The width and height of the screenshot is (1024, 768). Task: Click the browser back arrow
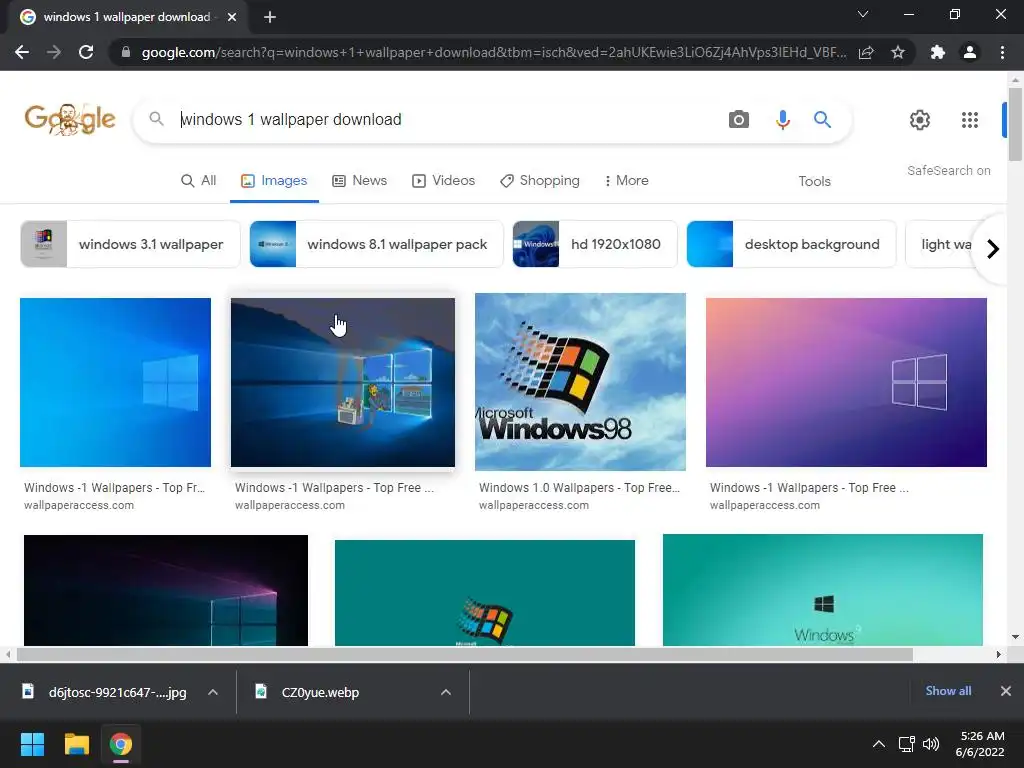point(22,52)
